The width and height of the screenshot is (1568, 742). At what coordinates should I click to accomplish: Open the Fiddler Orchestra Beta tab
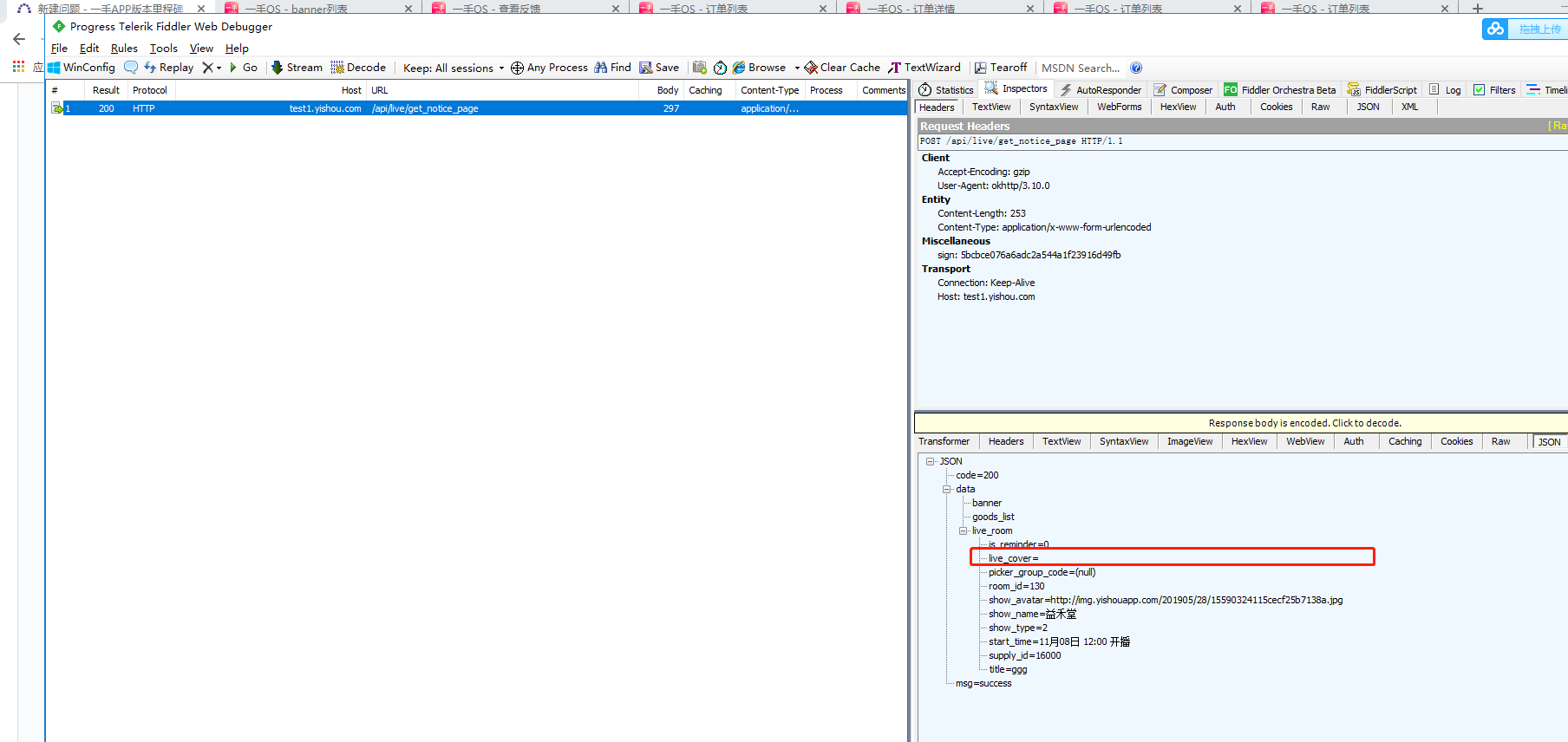point(1280,90)
